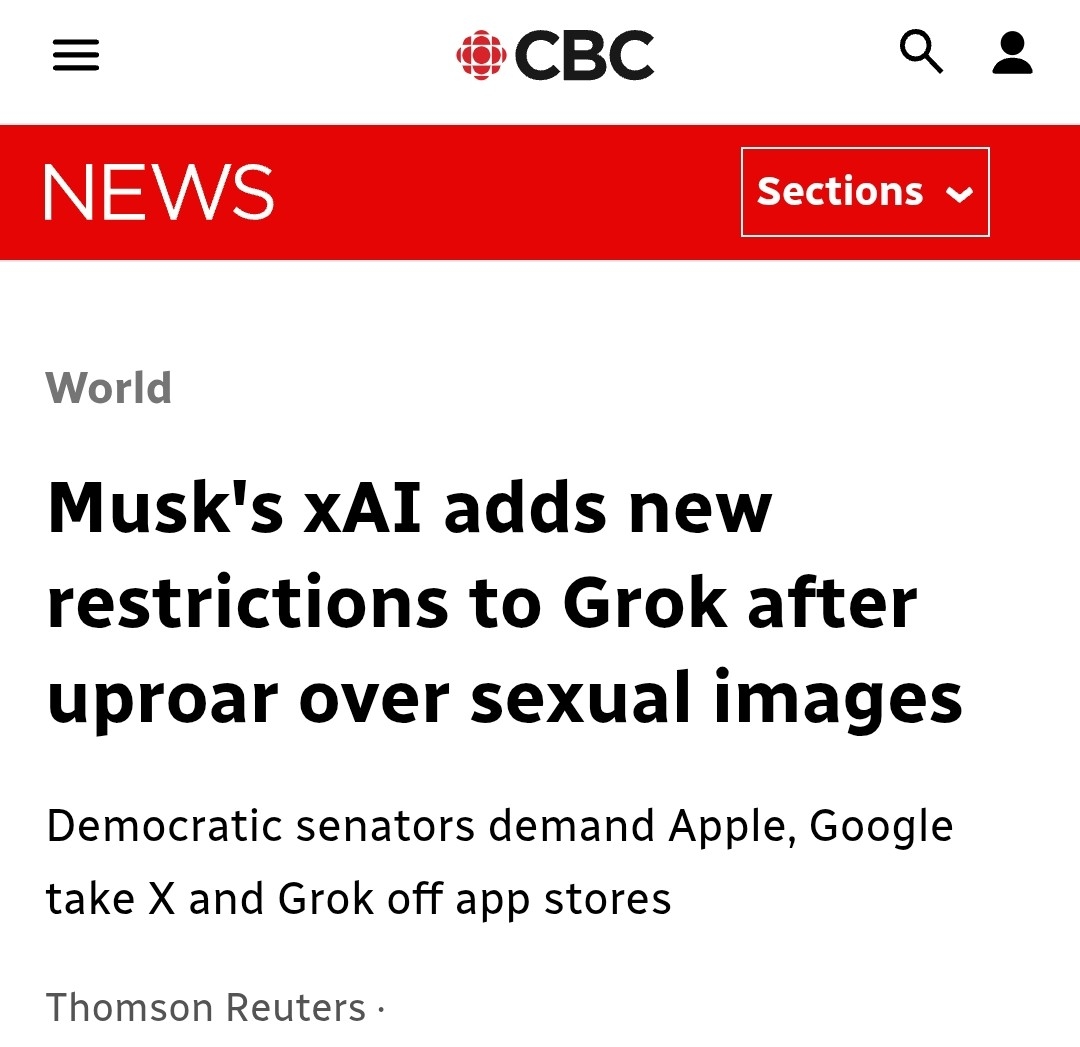Viewport: 1080px width, 1047px height.
Task: Click the CBC gem logo
Action: [x=481, y=55]
